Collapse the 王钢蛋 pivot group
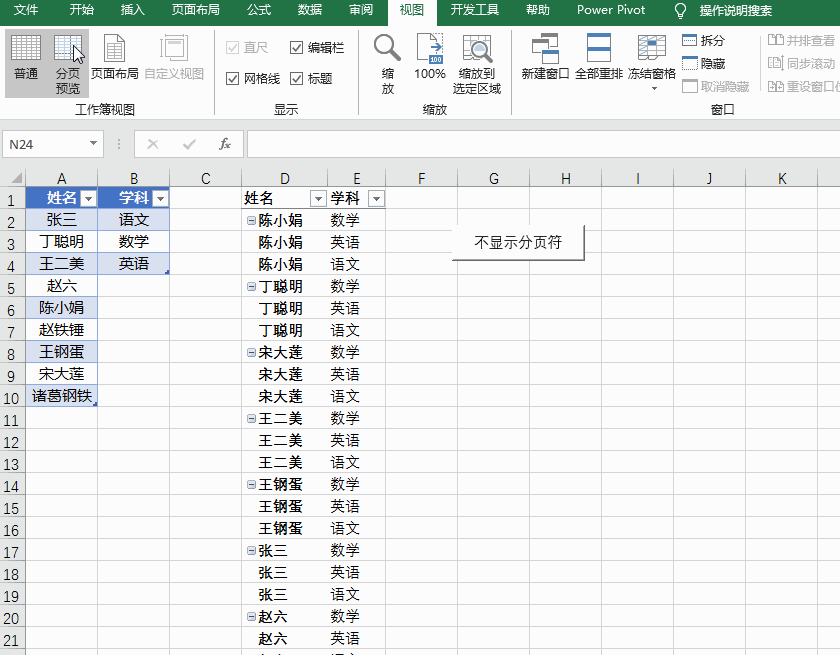Image resolution: width=840 pixels, height=655 pixels. [x=251, y=484]
